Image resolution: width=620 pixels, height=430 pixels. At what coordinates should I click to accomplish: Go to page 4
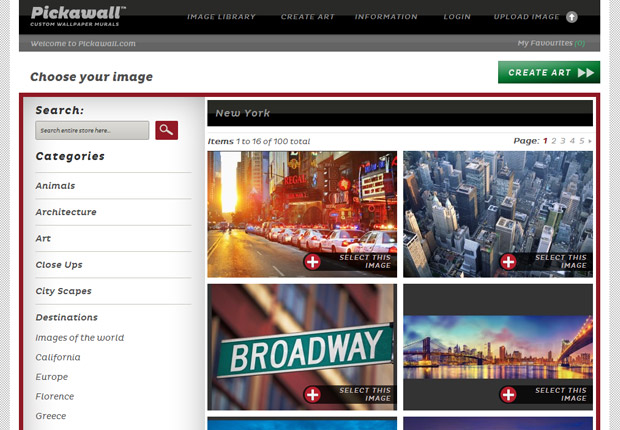572,141
